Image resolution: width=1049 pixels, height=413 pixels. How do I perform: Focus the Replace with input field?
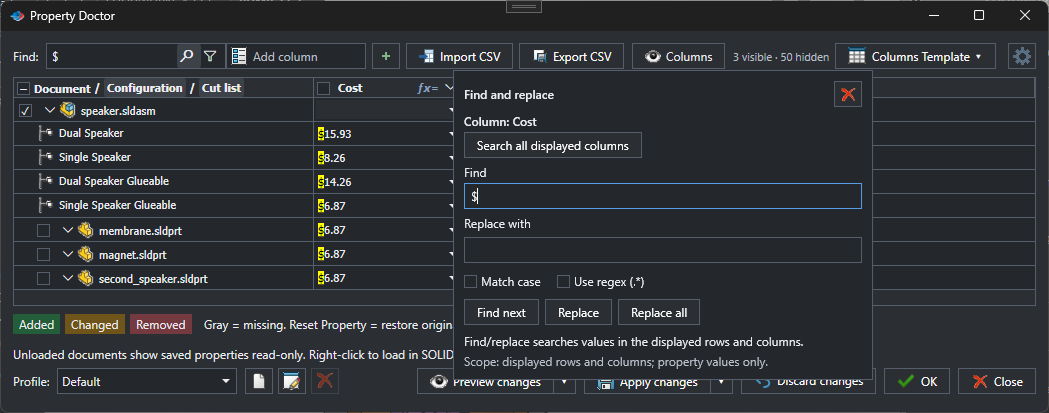coord(663,250)
